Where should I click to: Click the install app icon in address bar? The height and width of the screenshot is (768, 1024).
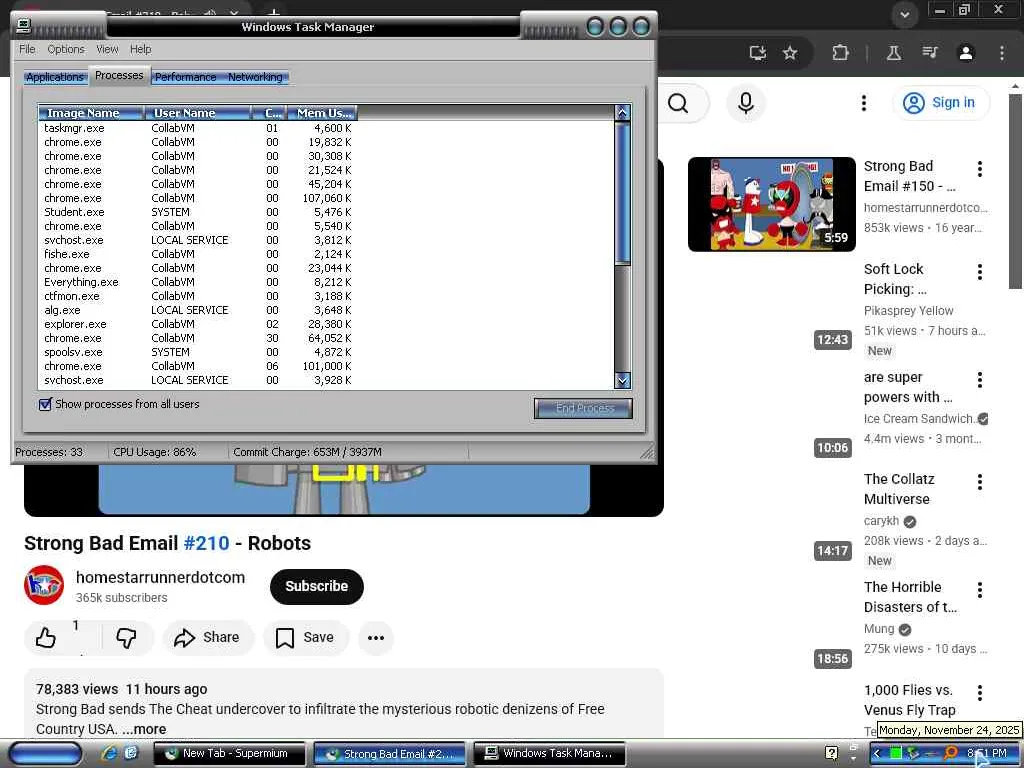pos(758,53)
